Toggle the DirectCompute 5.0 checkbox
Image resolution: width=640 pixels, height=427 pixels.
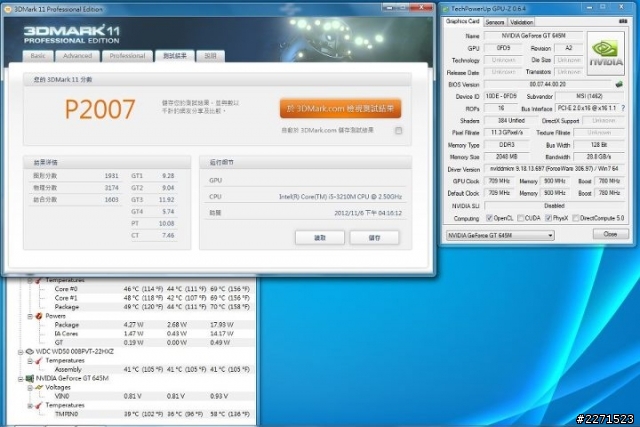[x=576, y=218]
